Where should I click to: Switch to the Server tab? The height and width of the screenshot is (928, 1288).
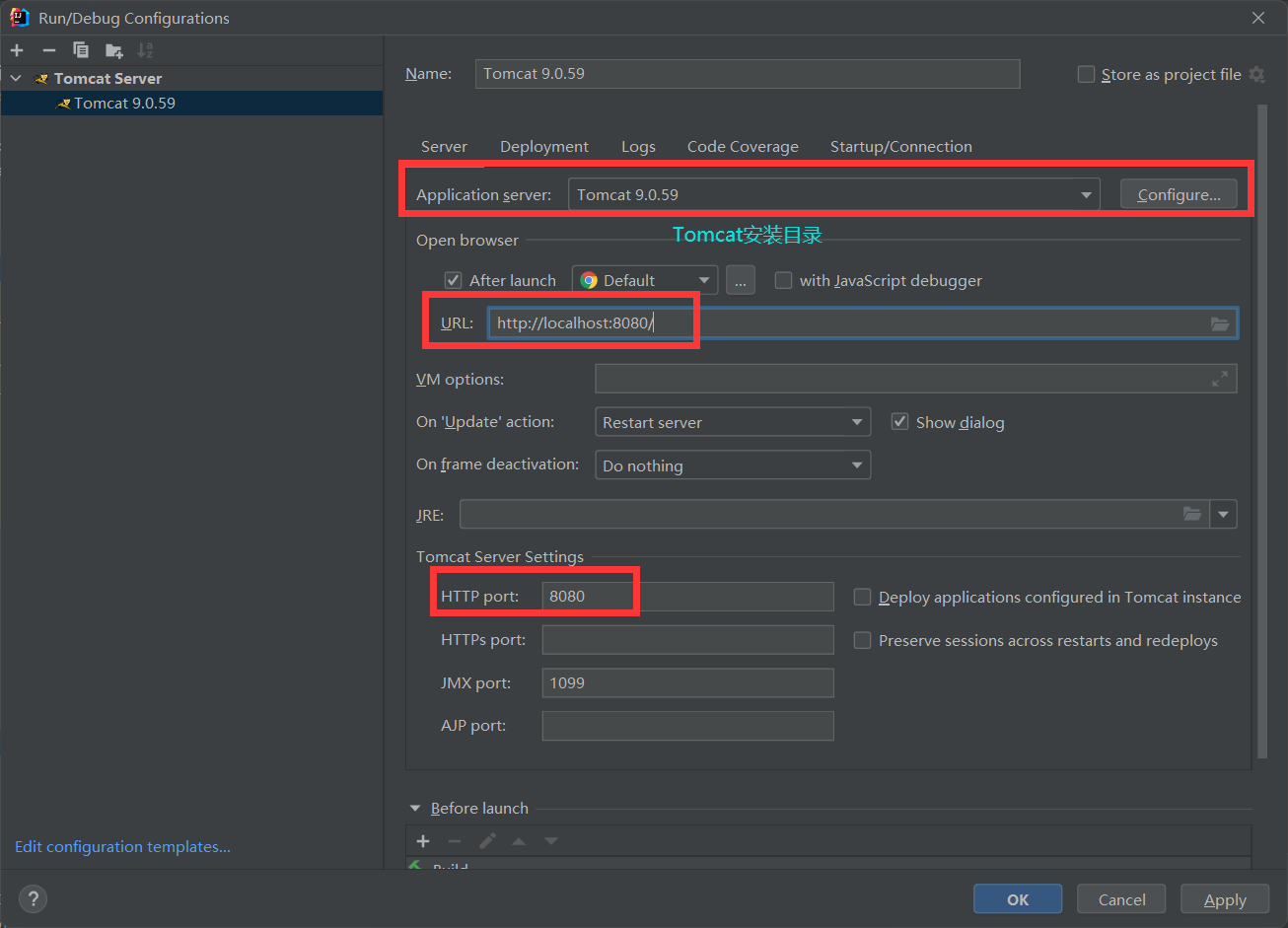(444, 146)
